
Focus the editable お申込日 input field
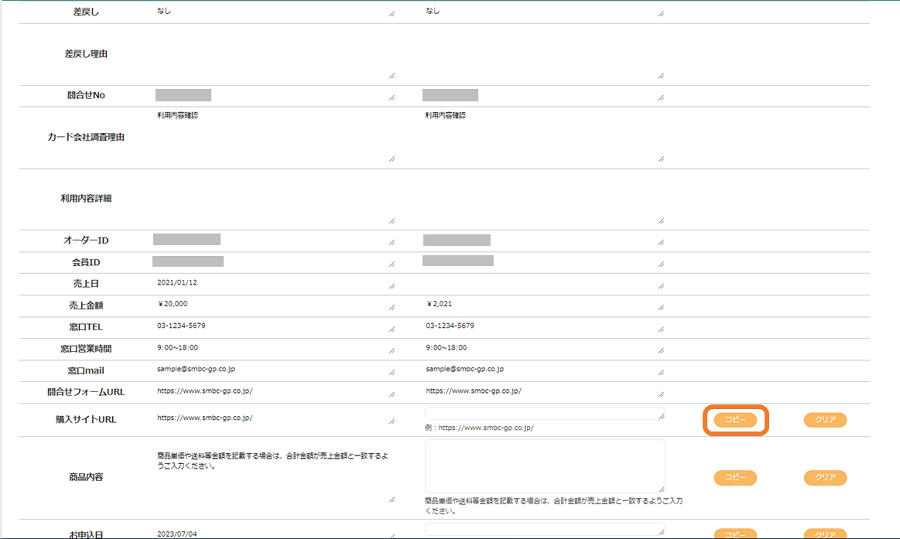545,529
